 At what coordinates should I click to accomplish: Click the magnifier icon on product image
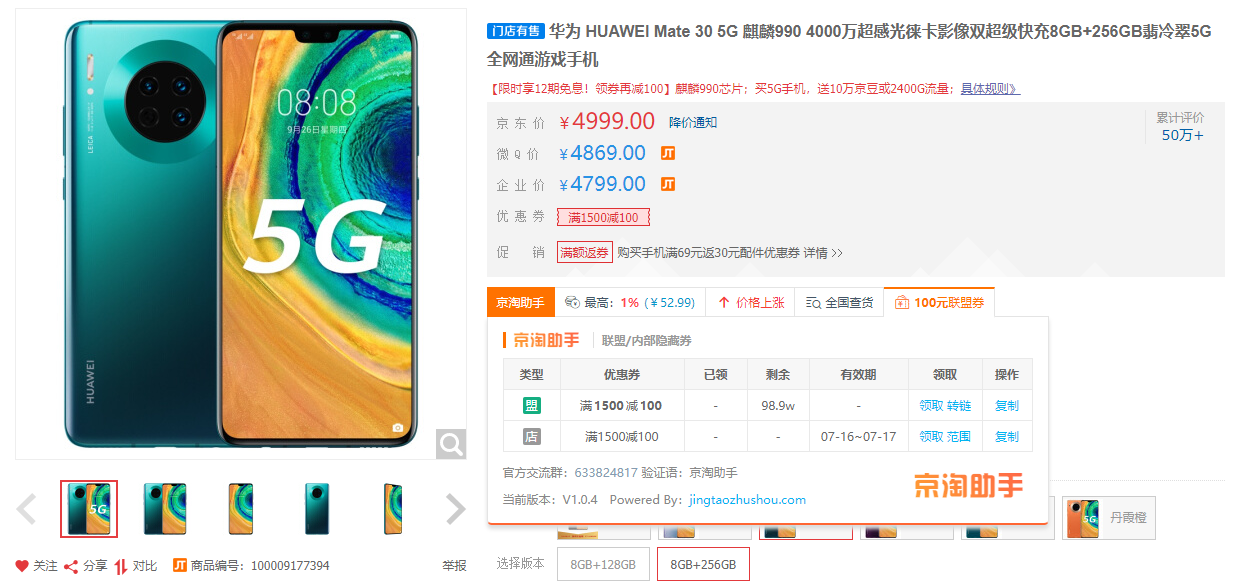(x=451, y=443)
